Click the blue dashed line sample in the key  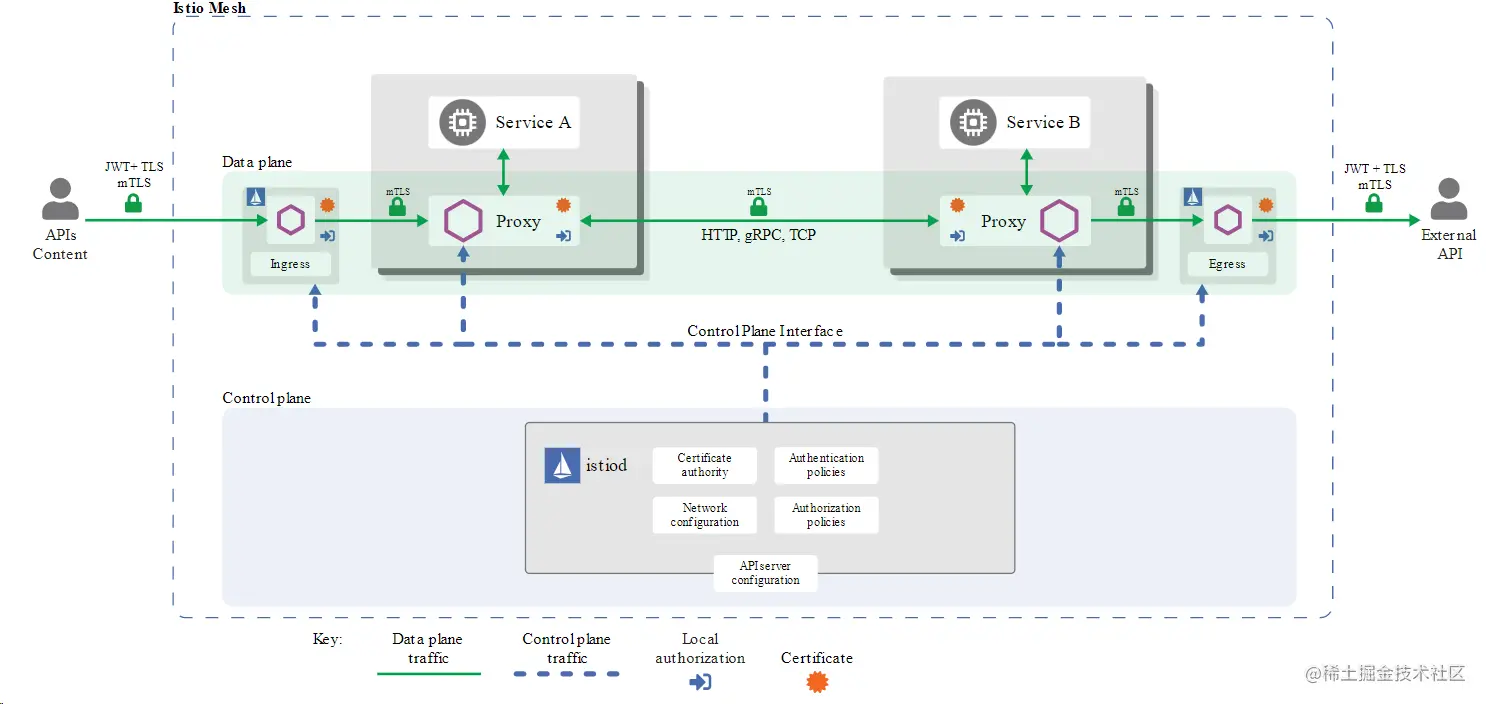(x=567, y=674)
